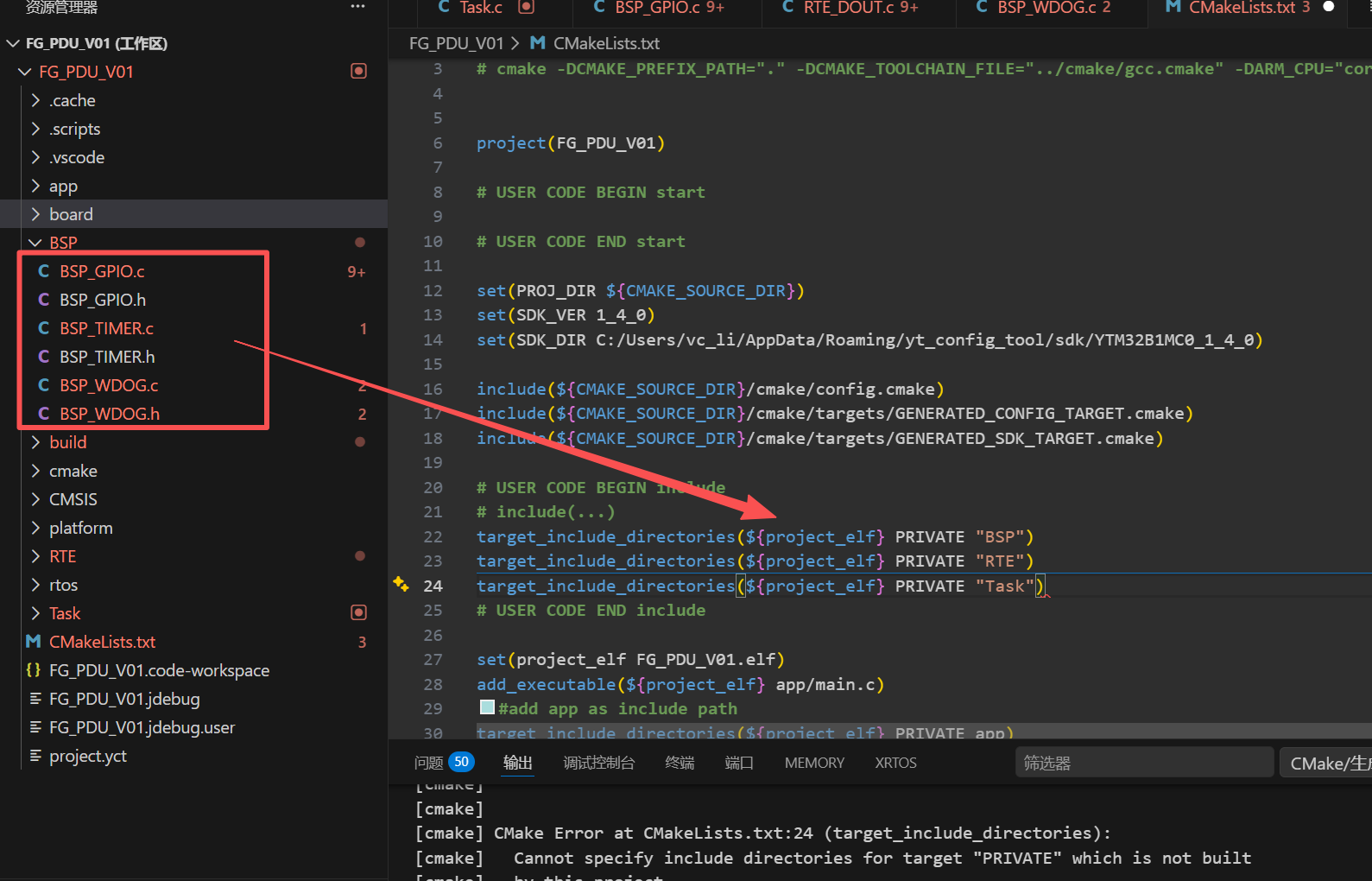Open the CMake output channel dropdown
The image size is (1372, 881).
1325,763
